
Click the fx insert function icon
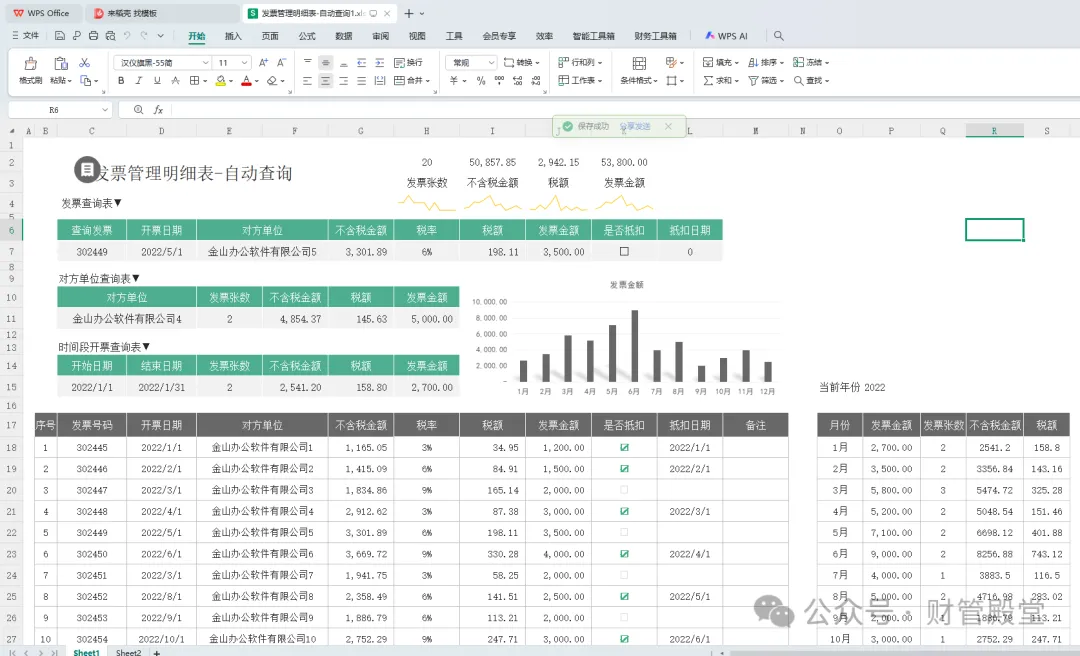[x=158, y=110]
